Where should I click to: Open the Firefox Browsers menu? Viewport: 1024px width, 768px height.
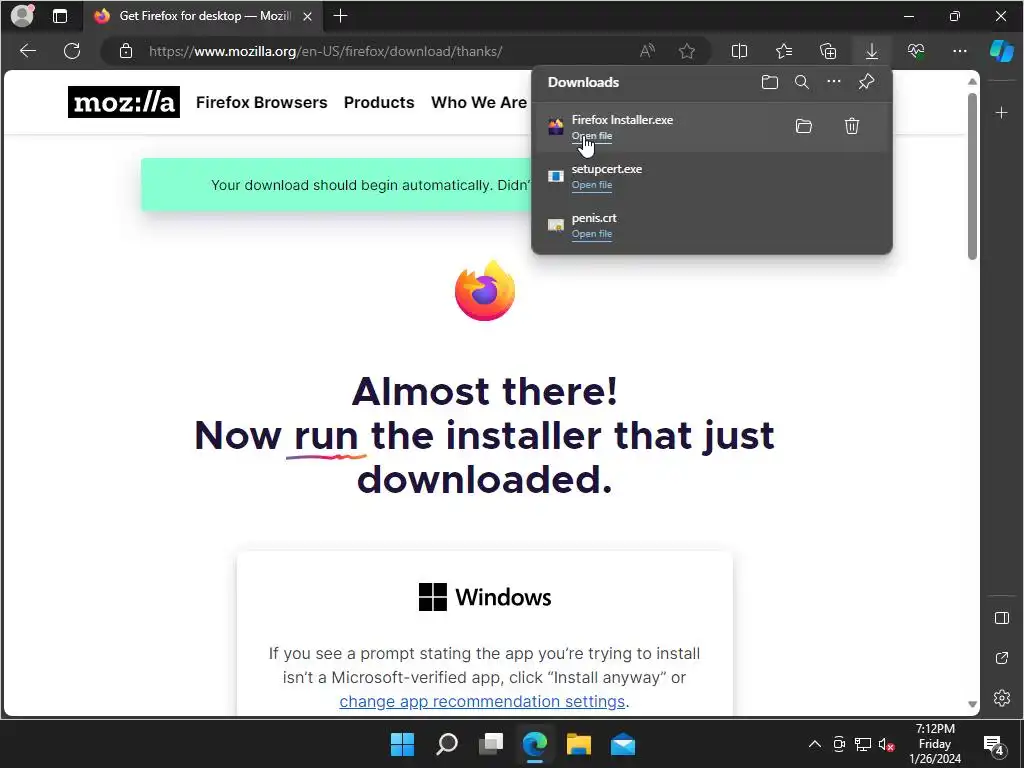(x=261, y=103)
